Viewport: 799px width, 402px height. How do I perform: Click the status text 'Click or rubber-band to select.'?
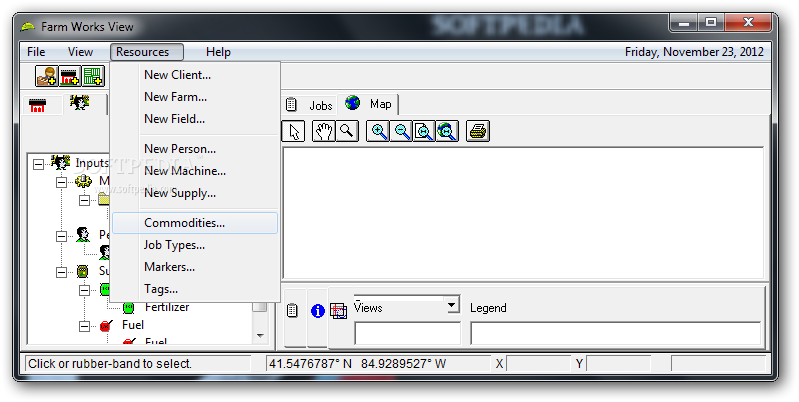[110, 364]
